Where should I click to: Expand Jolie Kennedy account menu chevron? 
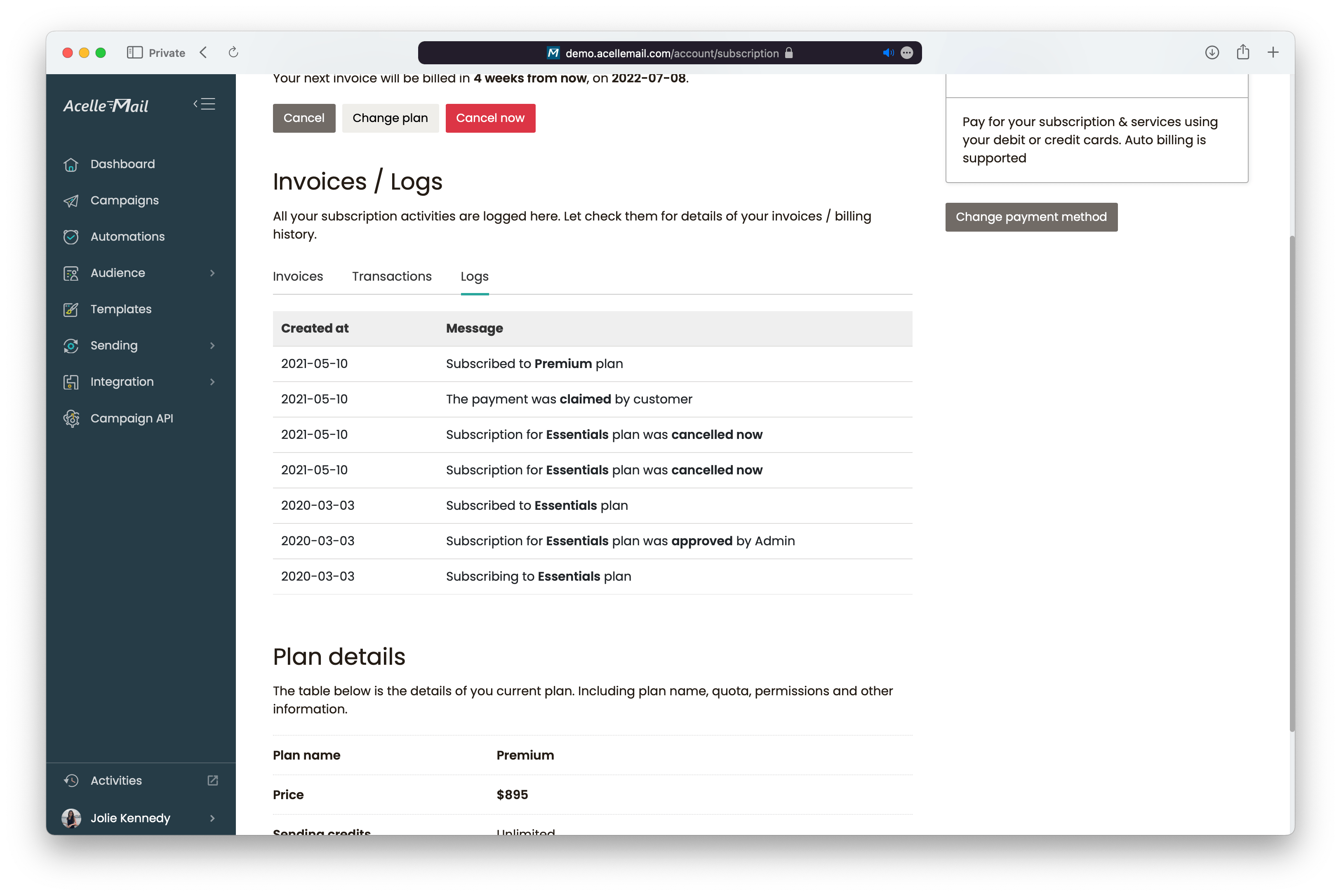(x=213, y=818)
